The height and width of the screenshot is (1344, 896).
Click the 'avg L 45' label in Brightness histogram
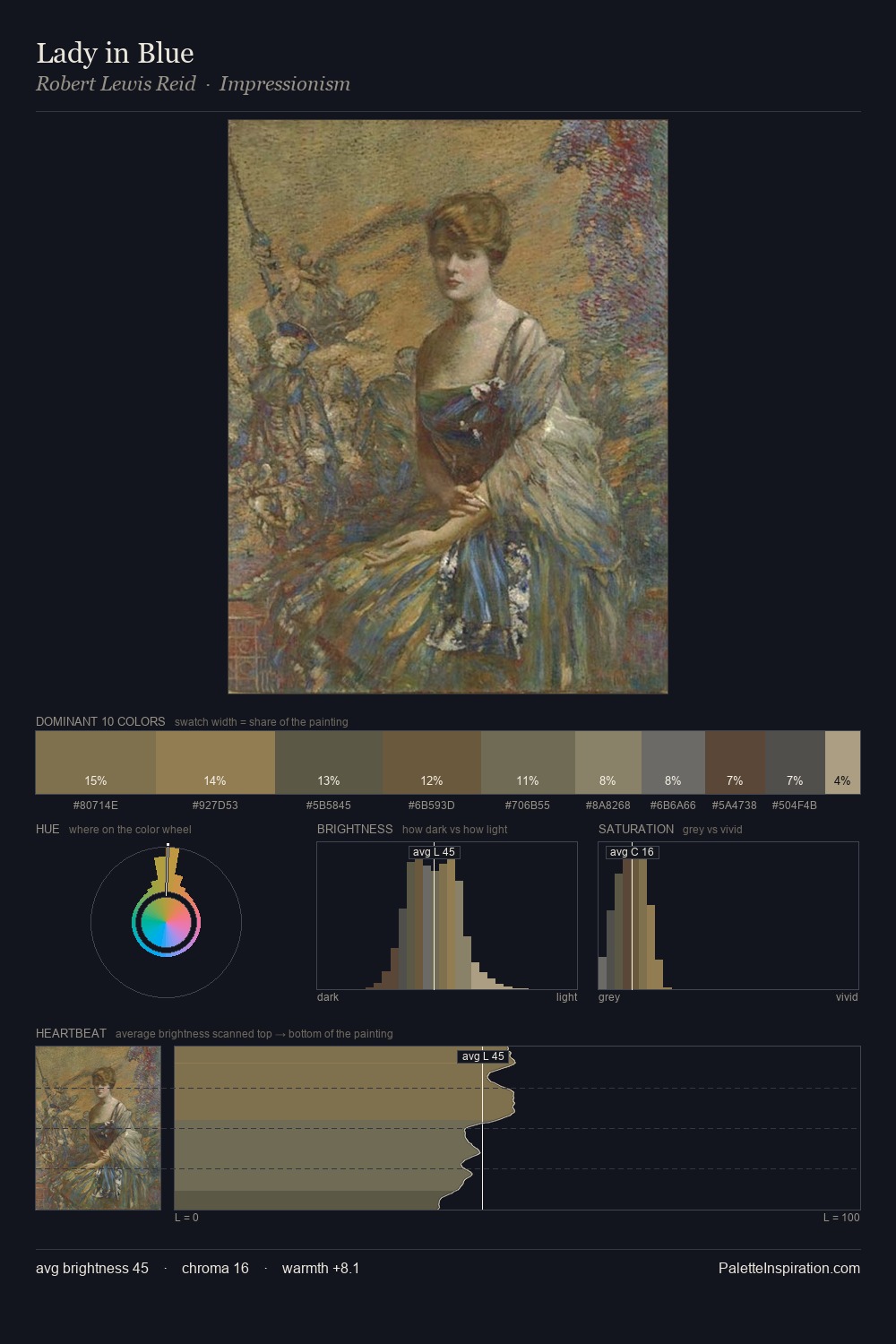coord(434,852)
